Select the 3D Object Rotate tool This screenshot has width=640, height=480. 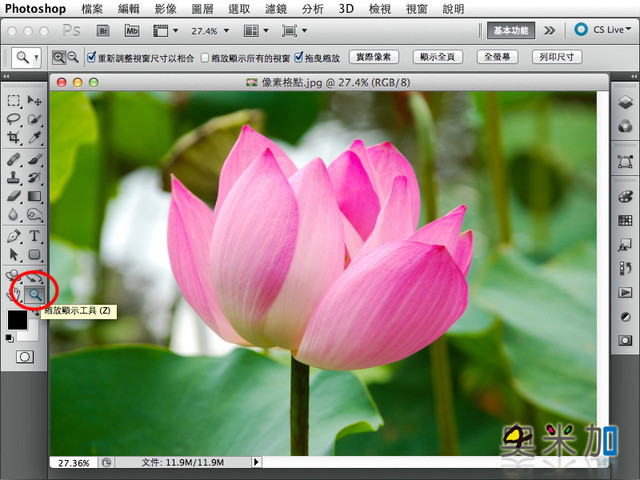[13, 276]
